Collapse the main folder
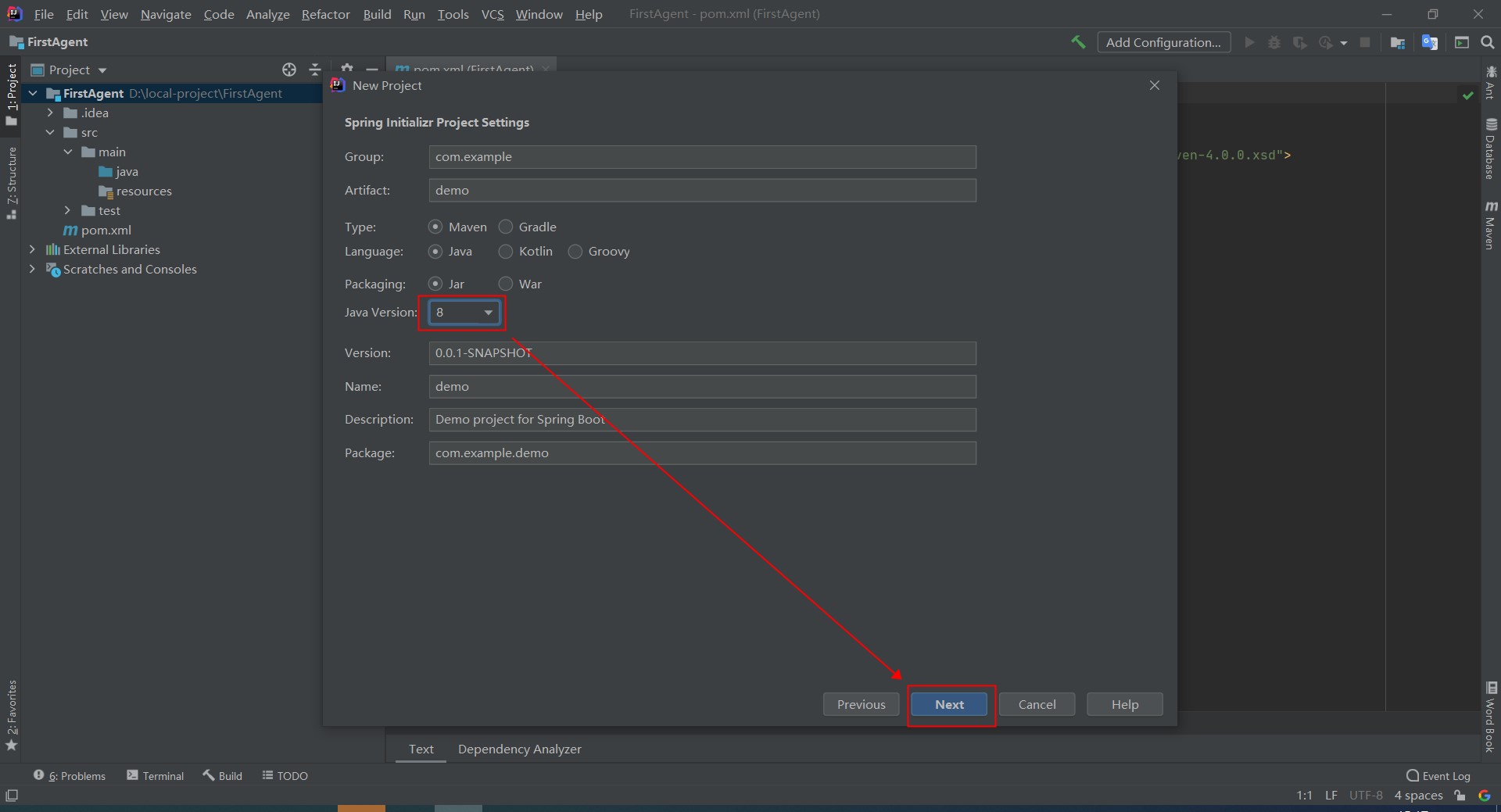Image resolution: width=1501 pixels, height=812 pixels. tap(68, 152)
